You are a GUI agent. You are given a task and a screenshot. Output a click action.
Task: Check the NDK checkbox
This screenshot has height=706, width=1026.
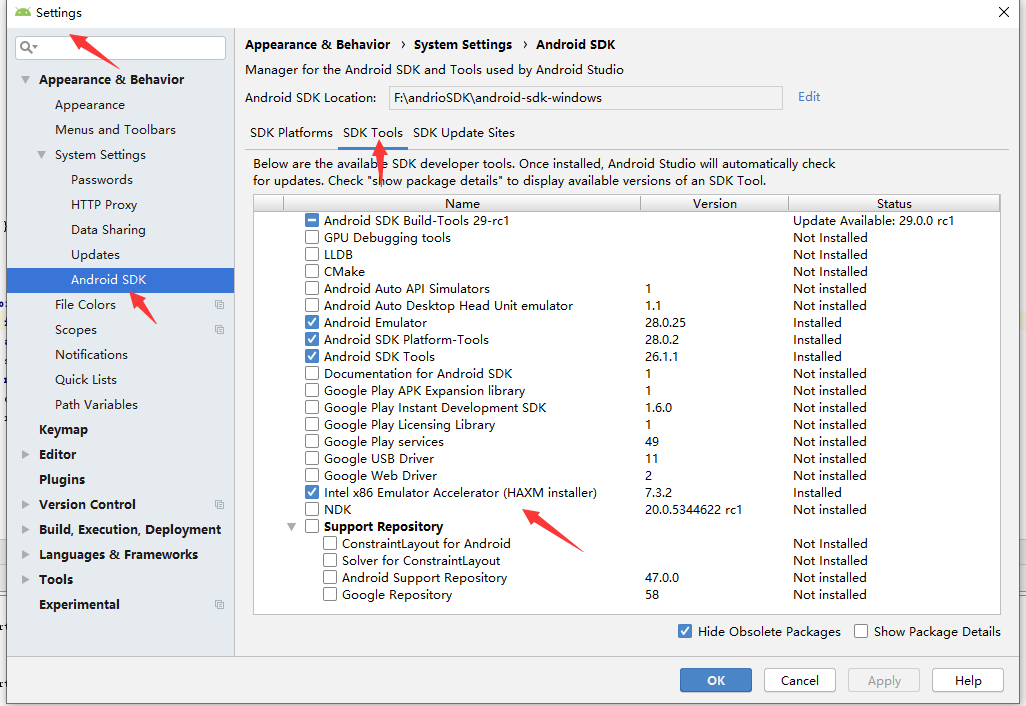click(312, 510)
